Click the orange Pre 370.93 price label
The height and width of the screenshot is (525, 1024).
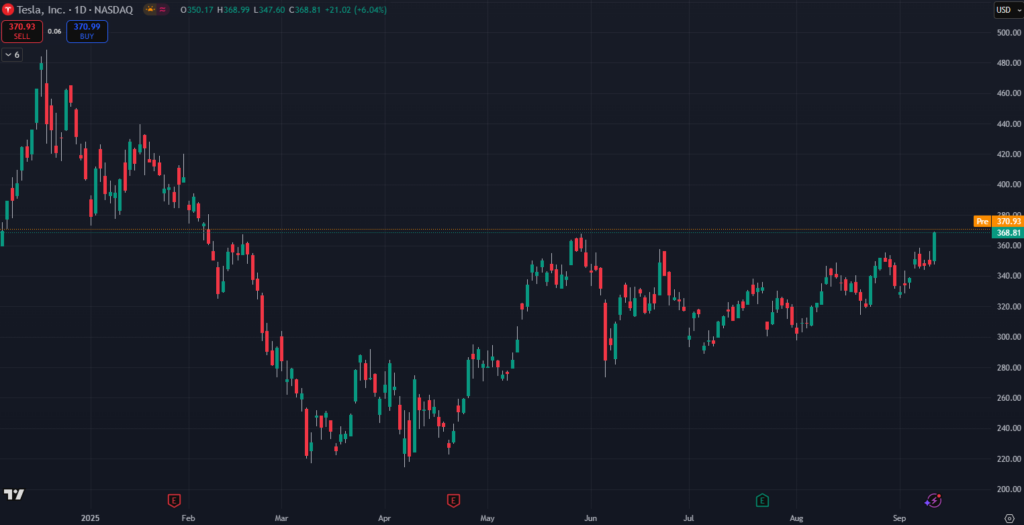[998, 221]
